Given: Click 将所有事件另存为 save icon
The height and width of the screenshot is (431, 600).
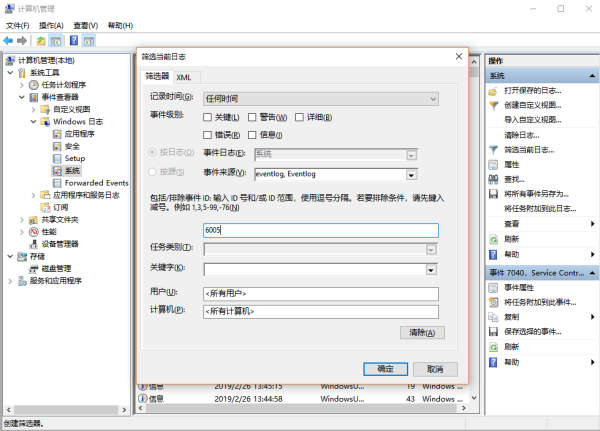Looking at the screenshot, I should coord(493,194).
